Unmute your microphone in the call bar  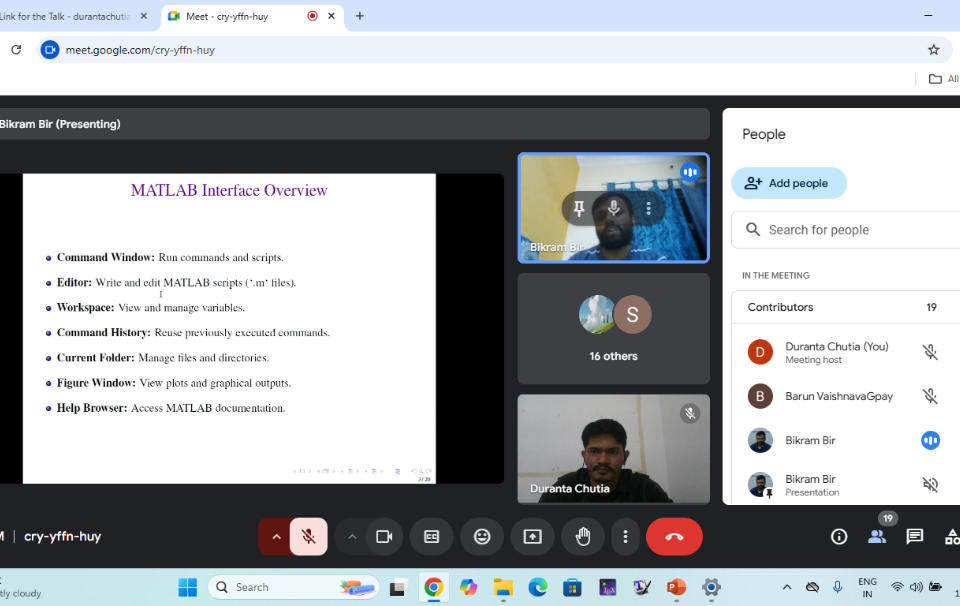309,537
